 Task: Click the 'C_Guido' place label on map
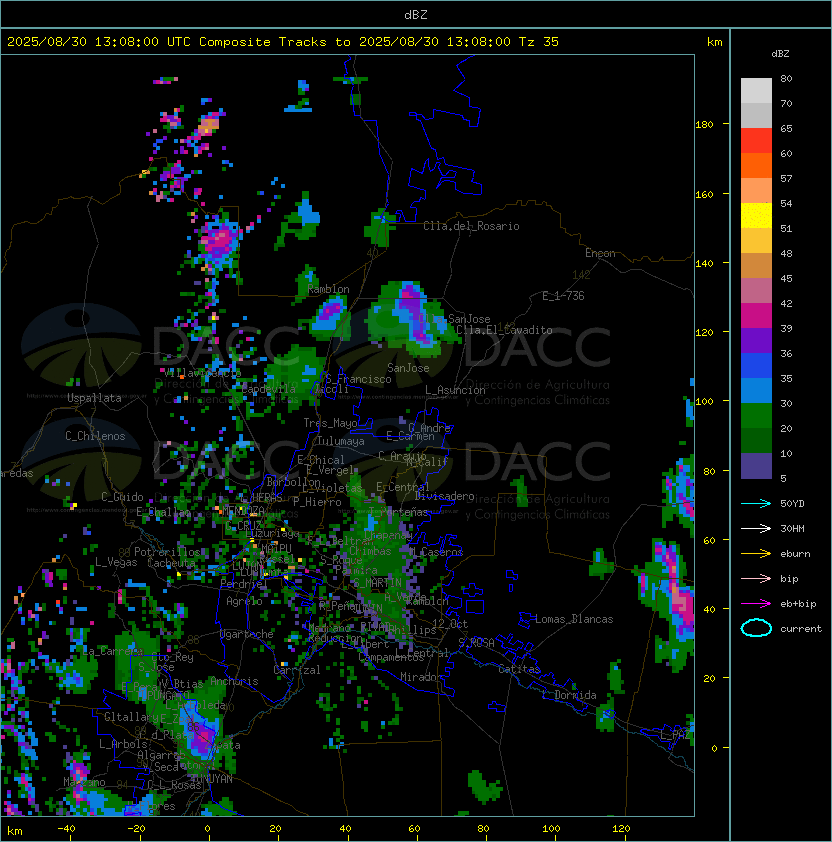122,497
